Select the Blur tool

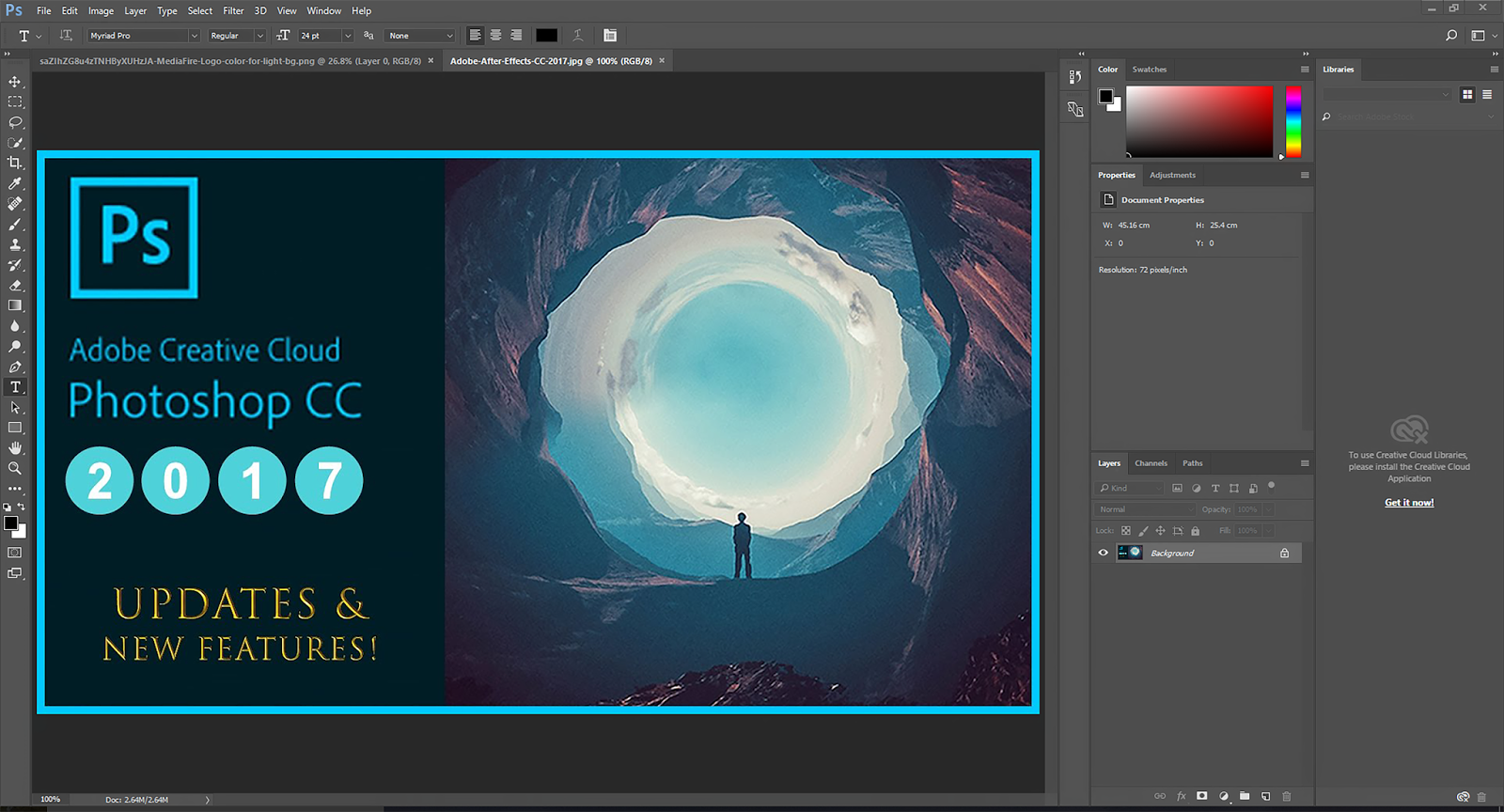click(15, 326)
